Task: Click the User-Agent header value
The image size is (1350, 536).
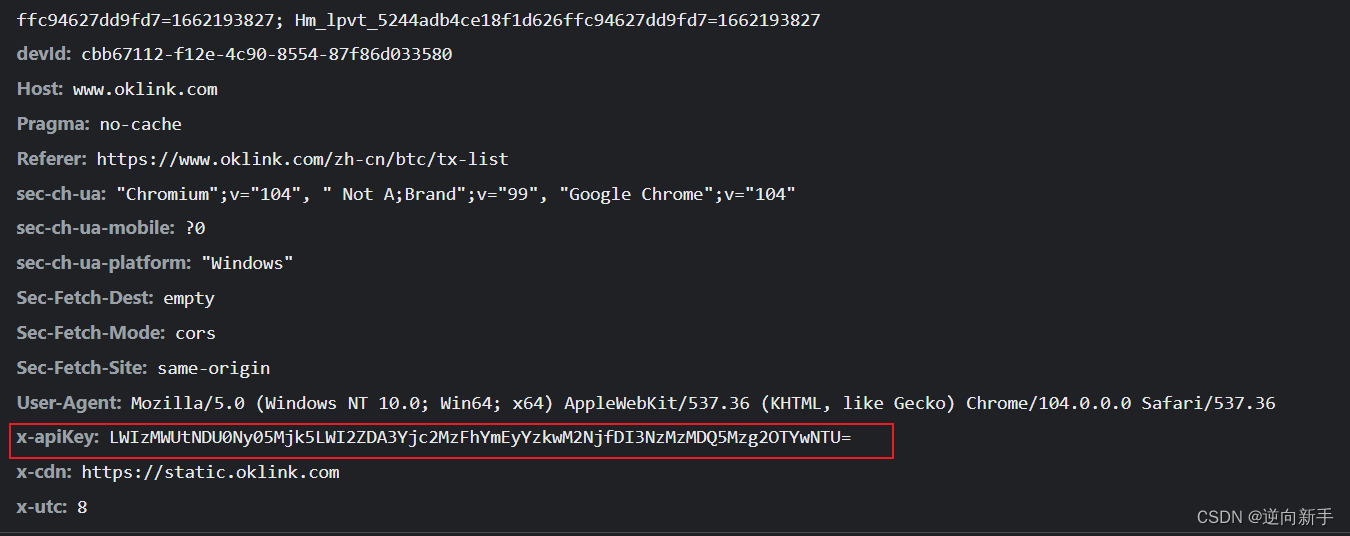Action: 702,403
